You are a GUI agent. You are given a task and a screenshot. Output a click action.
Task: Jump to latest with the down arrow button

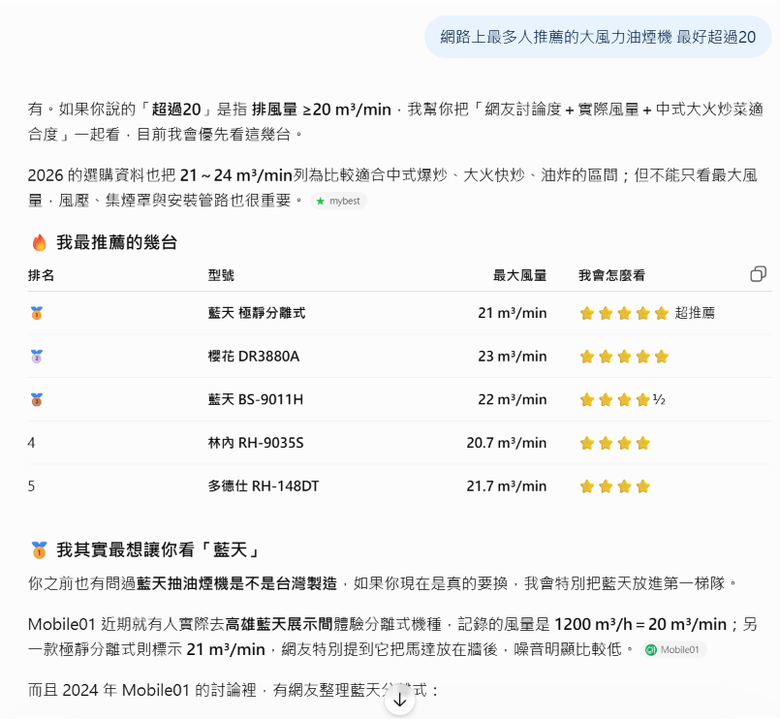click(x=400, y=700)
